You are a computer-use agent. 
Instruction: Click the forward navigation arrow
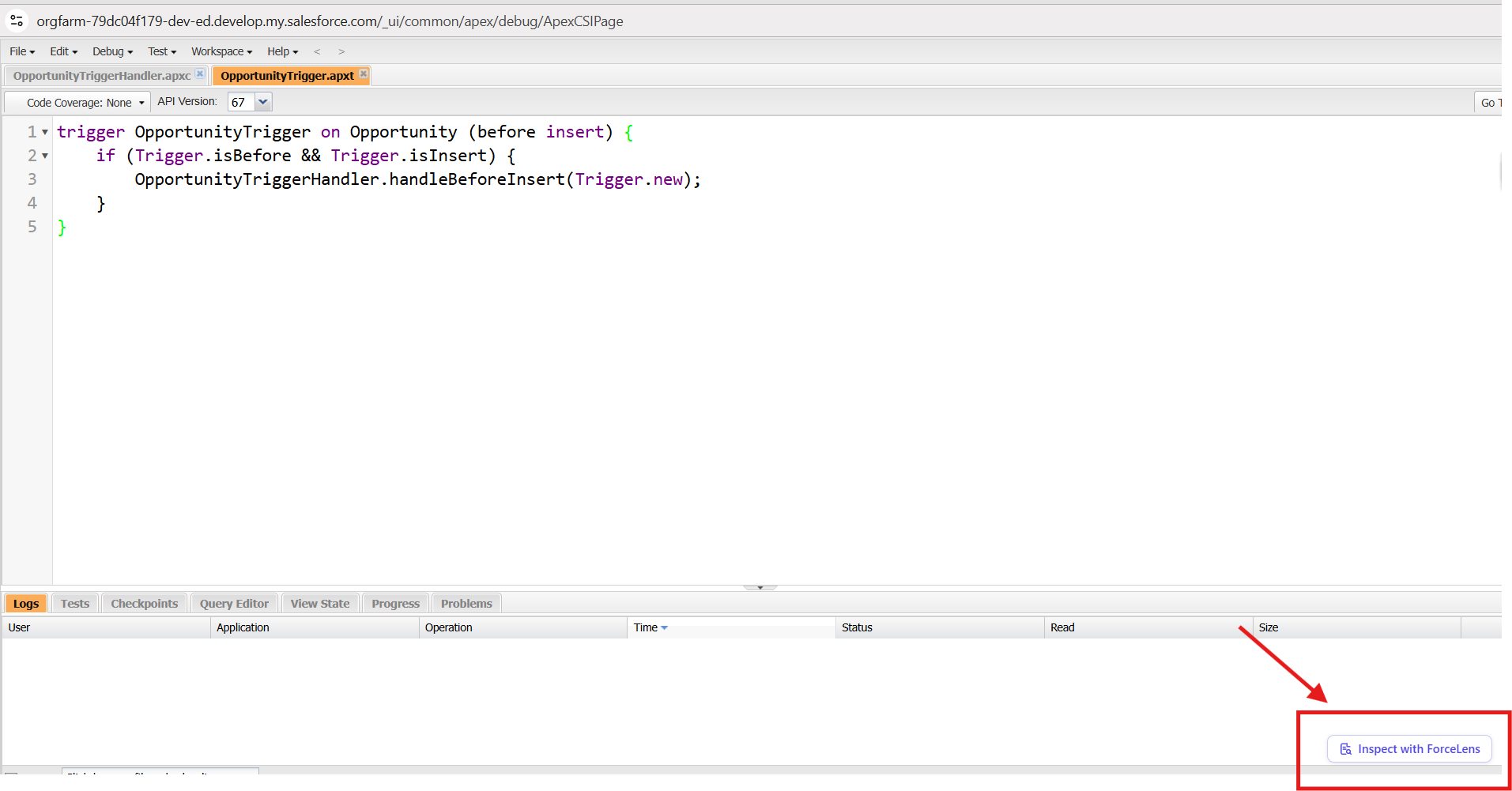[341, 51]
